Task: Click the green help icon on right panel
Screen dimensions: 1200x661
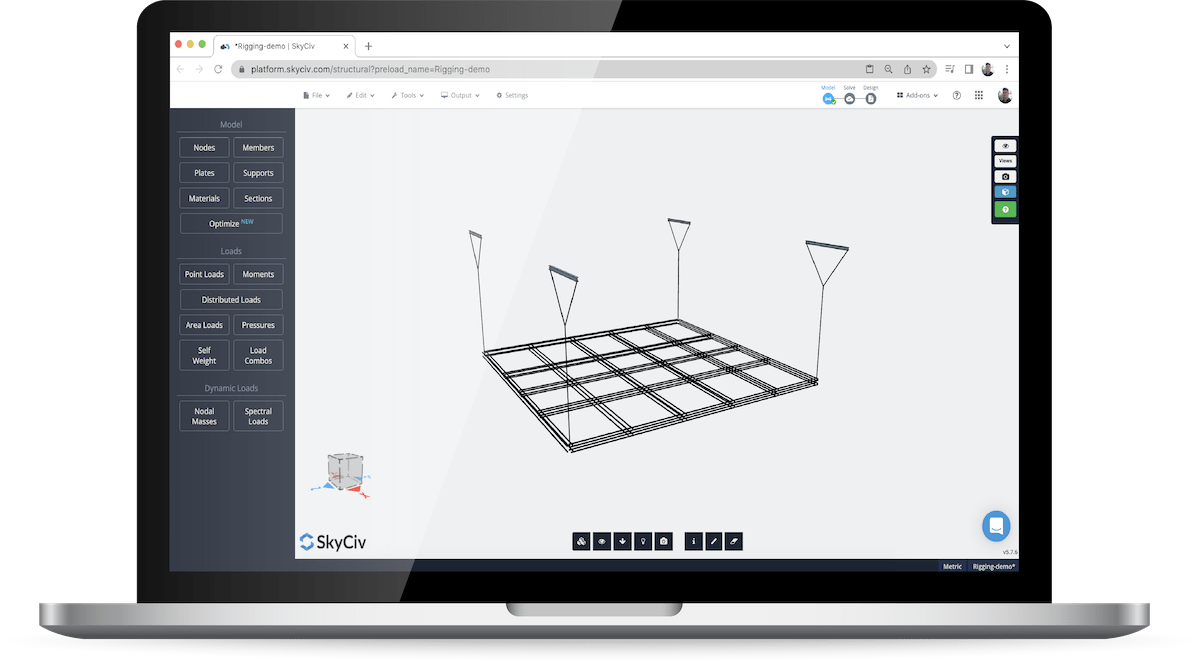Action: (1005, 210)
